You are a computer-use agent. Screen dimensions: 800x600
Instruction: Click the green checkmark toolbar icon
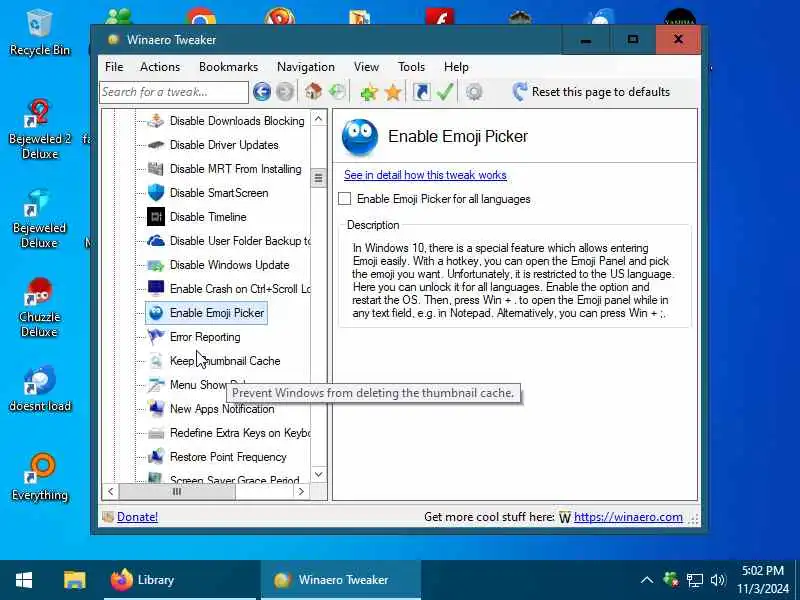(445, 92)
